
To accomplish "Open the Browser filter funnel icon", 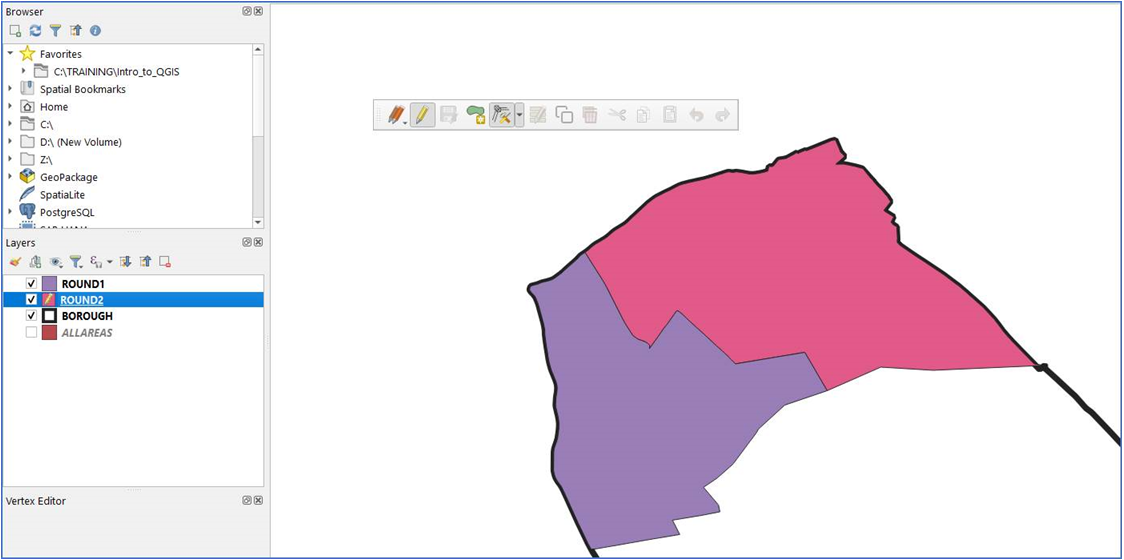I will tap(55, 31).
